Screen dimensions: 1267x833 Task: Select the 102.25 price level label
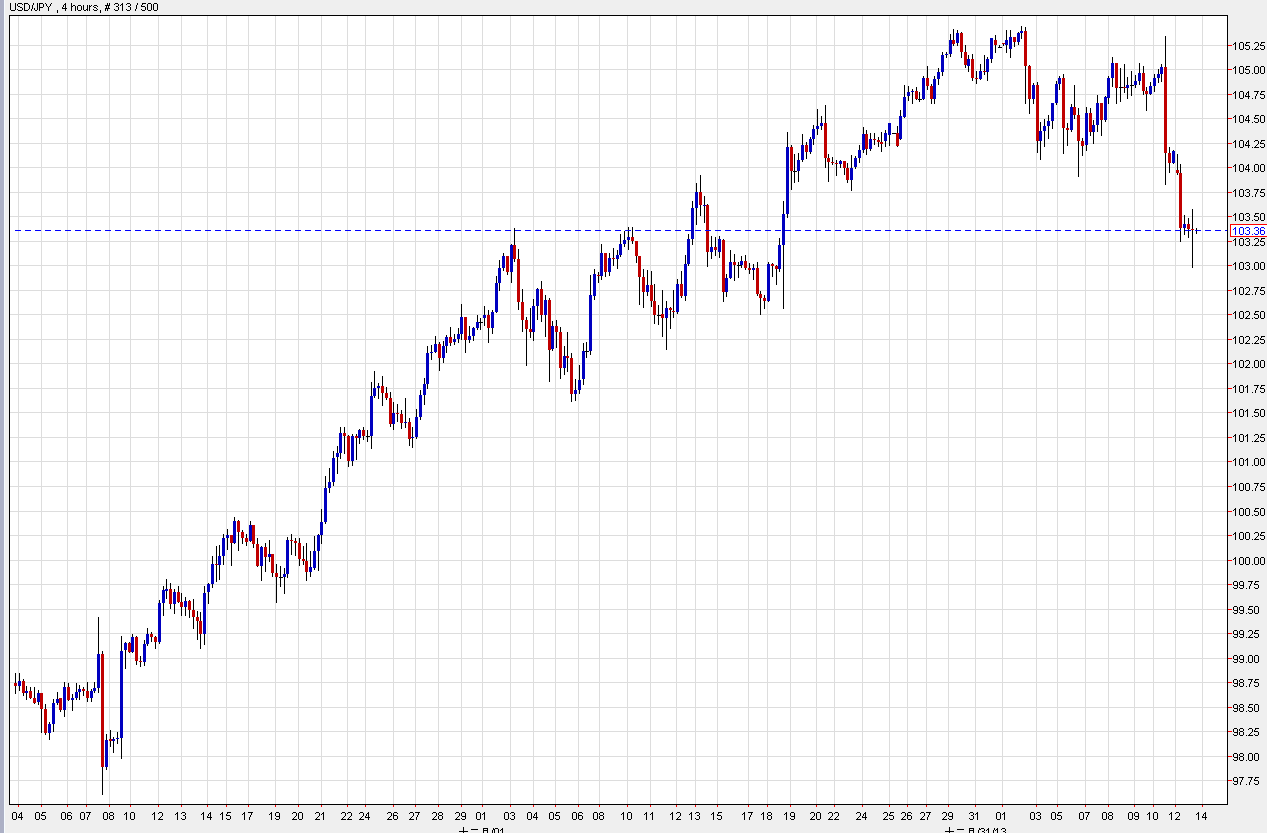1248,340
